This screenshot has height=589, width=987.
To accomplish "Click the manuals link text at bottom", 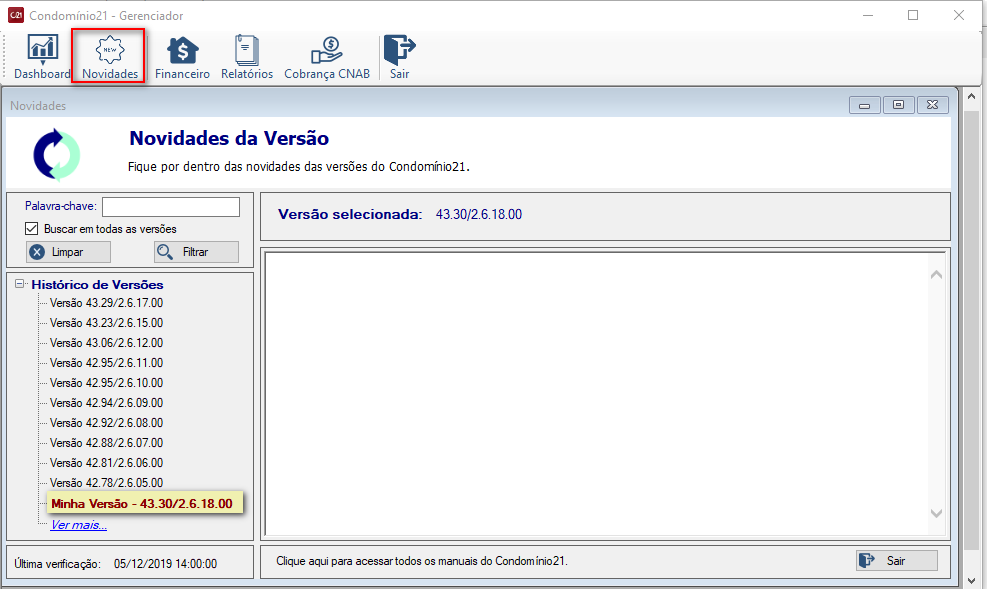I will pyautogui.click(x=422, y=561).
